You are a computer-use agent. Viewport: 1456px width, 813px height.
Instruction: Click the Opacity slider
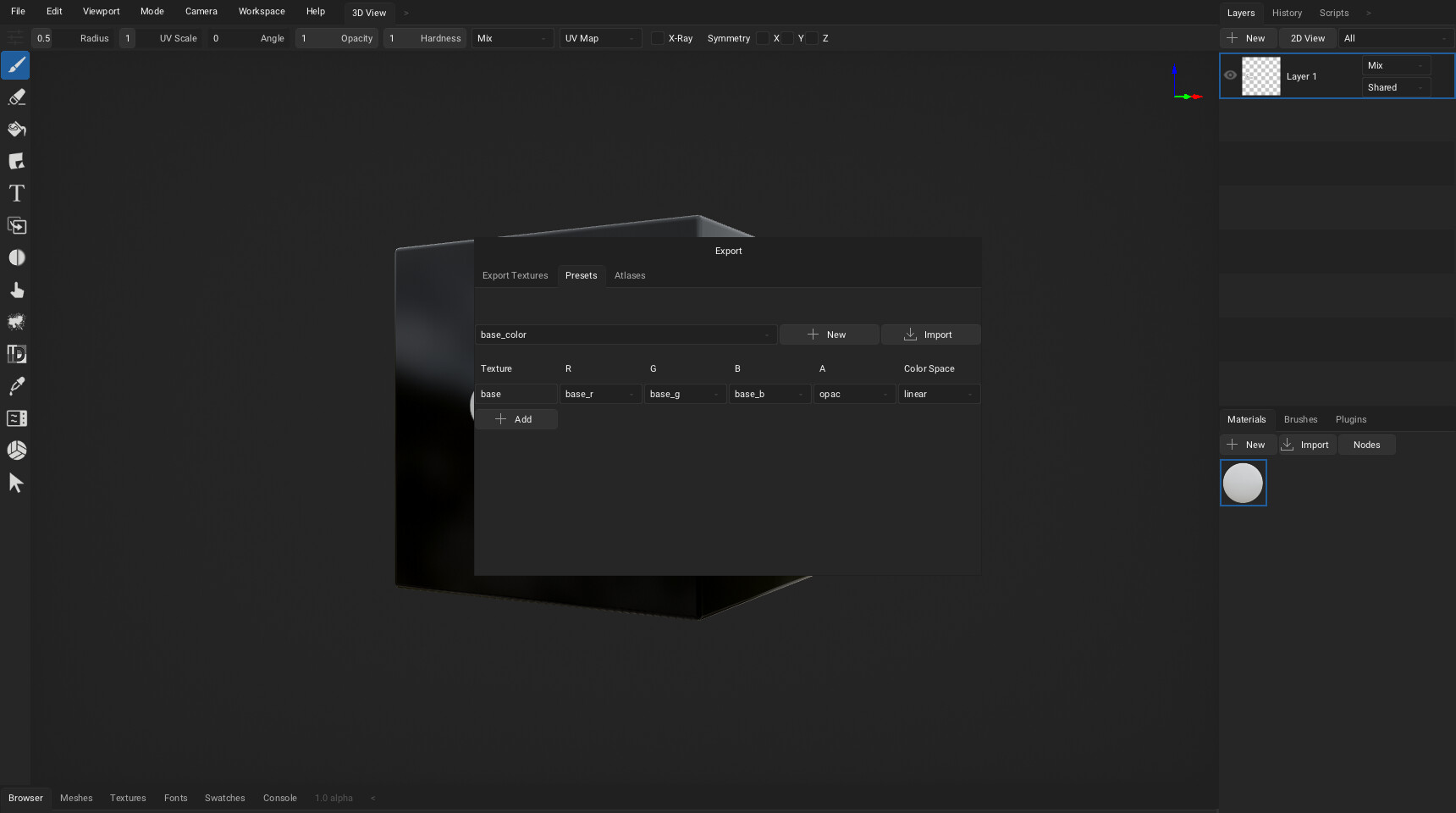336,38
